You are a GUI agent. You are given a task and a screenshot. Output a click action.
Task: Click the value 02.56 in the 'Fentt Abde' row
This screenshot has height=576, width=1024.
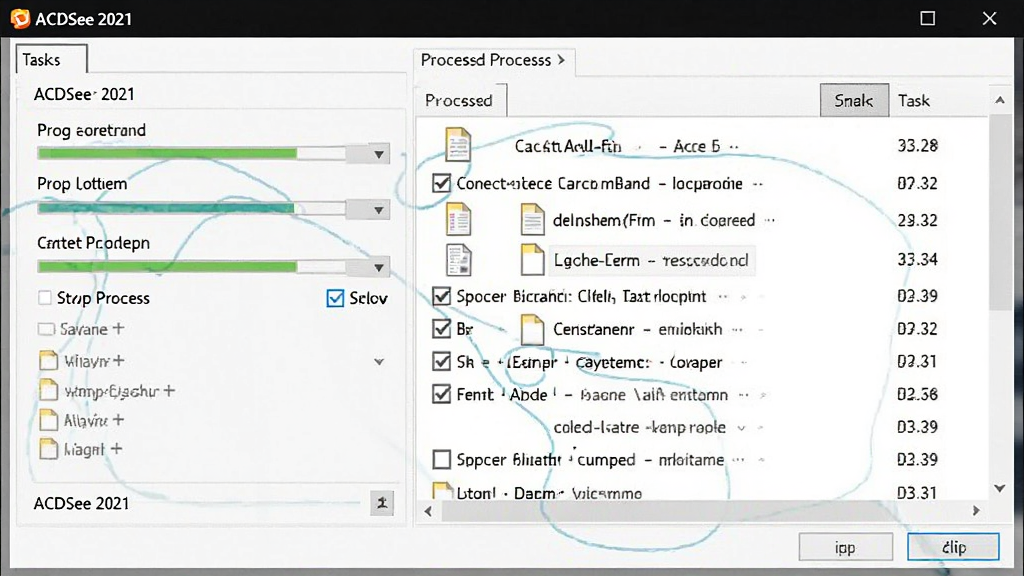(x=917, y=394)
